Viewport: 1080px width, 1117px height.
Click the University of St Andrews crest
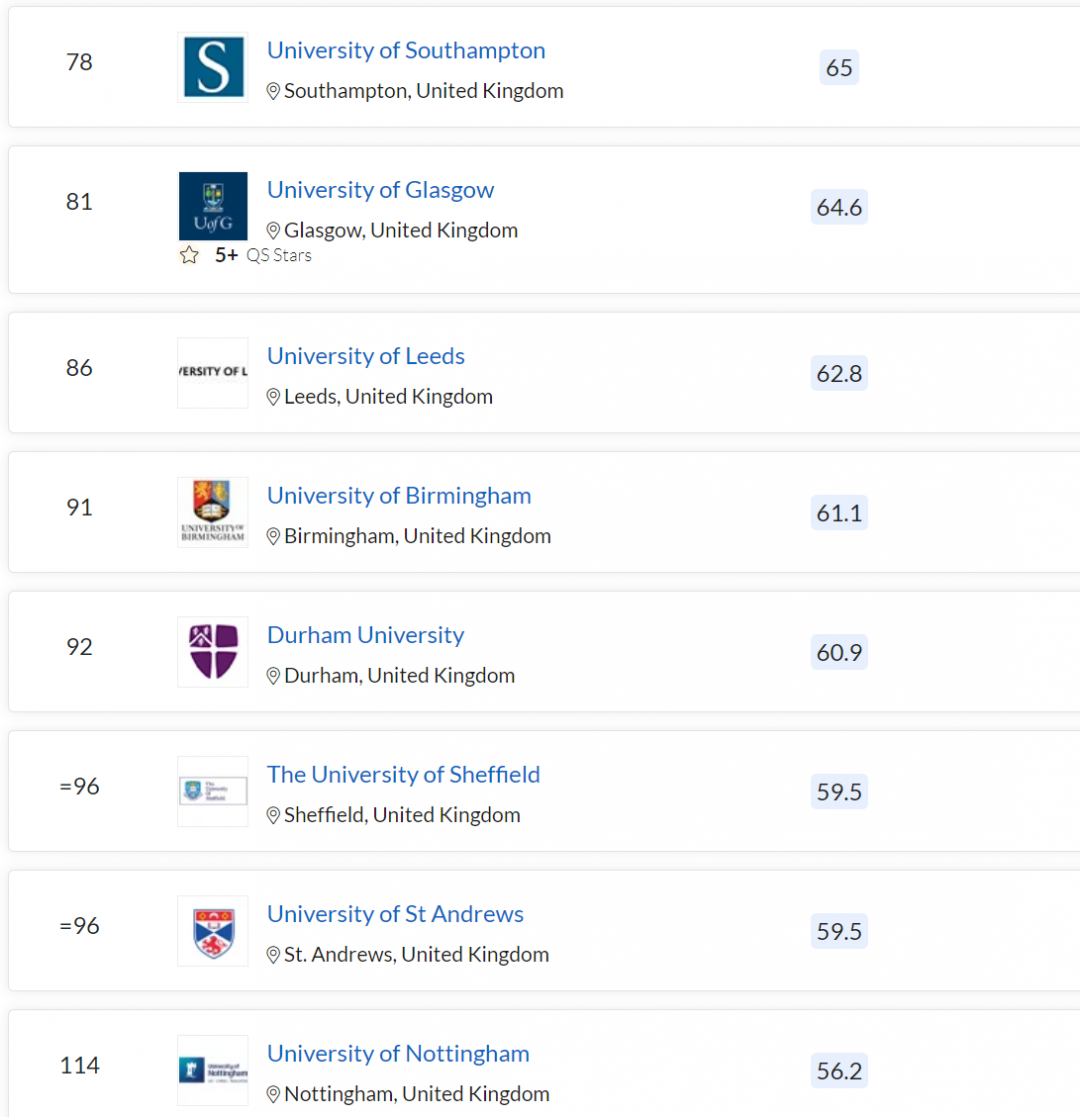tap(213, 931)
